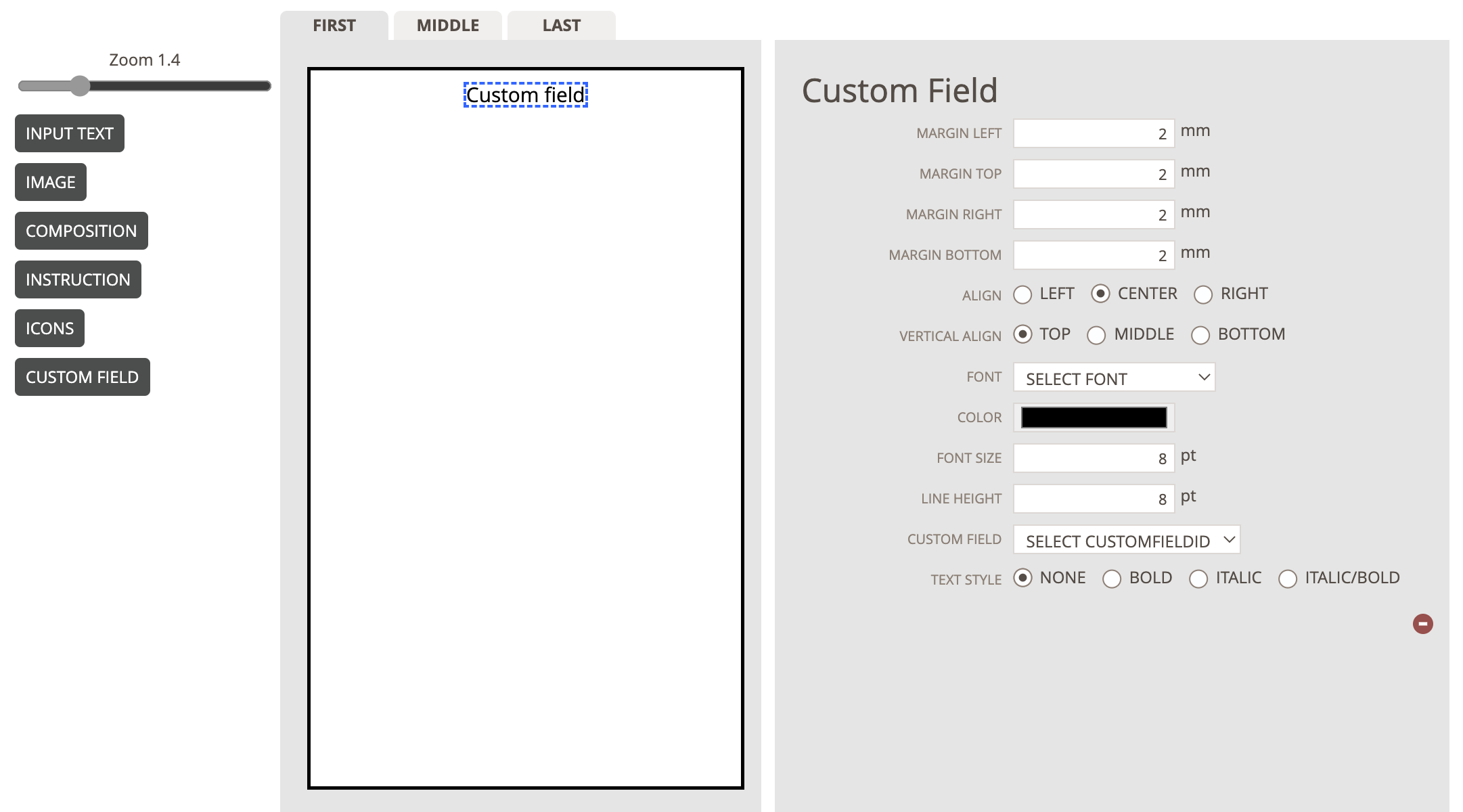Select RIGHT horizontal align option
The height and width of the screenshot is (812, 1463).
click(1203, 294)
